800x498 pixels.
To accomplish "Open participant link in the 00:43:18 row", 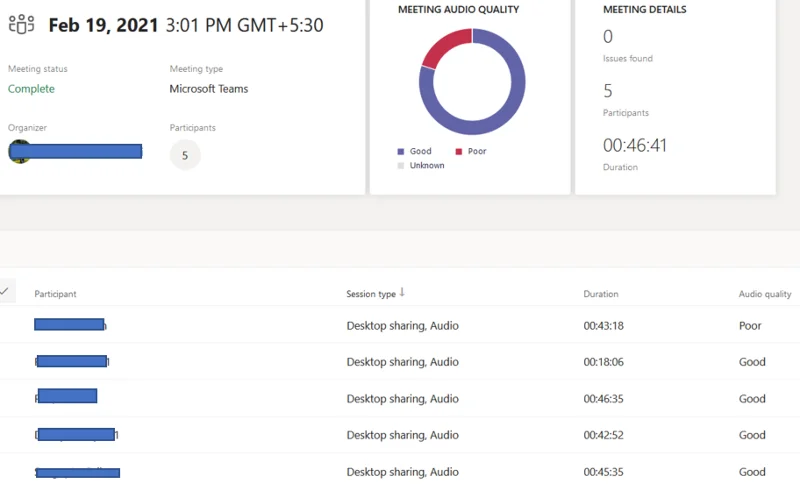I will pyautogui.click(x=70, y=325).
